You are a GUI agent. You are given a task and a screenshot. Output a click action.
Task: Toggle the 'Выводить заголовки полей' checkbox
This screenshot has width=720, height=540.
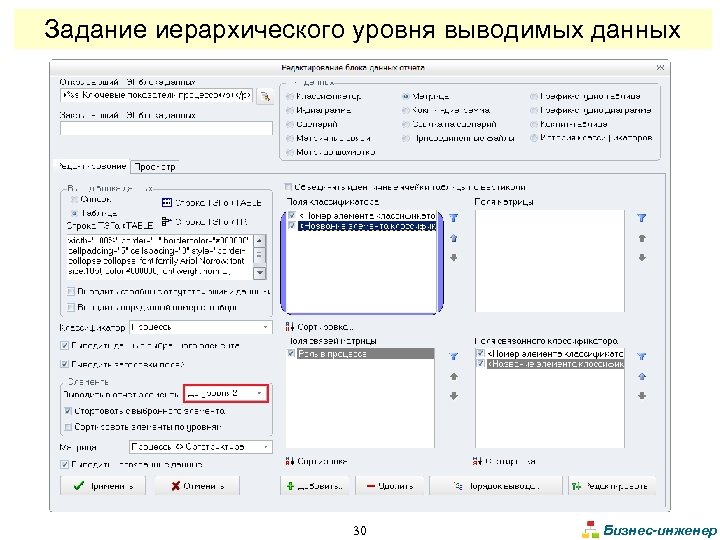click(64, 364)
